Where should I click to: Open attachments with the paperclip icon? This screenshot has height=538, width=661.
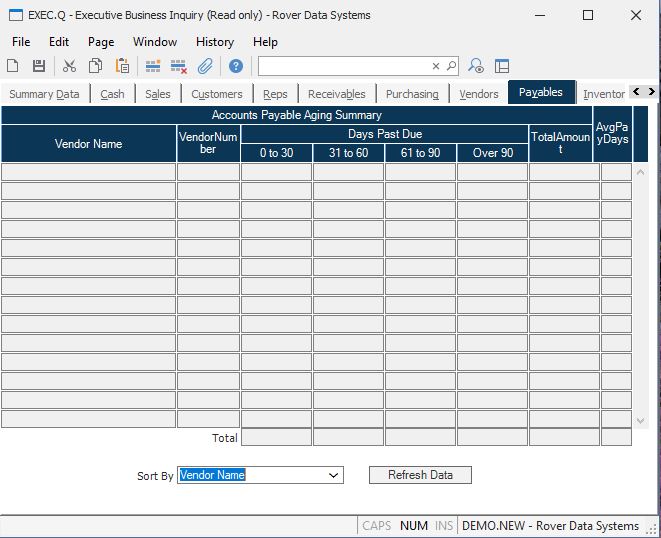(205, 66)
